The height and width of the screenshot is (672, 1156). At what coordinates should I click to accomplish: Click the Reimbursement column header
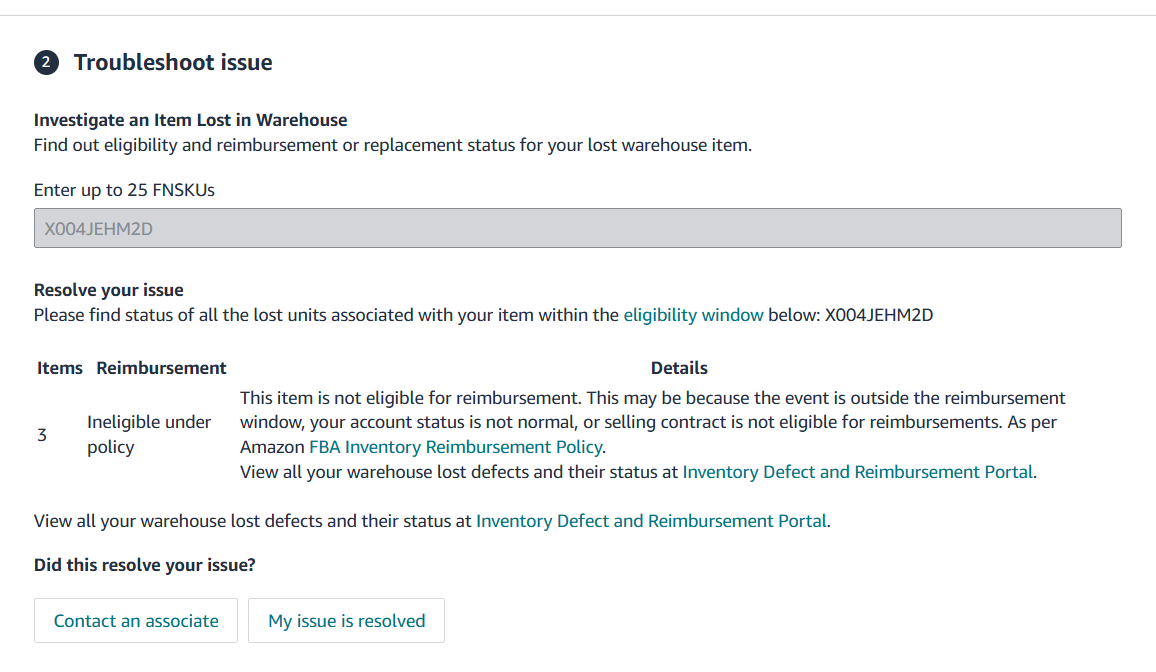point(161,368)
